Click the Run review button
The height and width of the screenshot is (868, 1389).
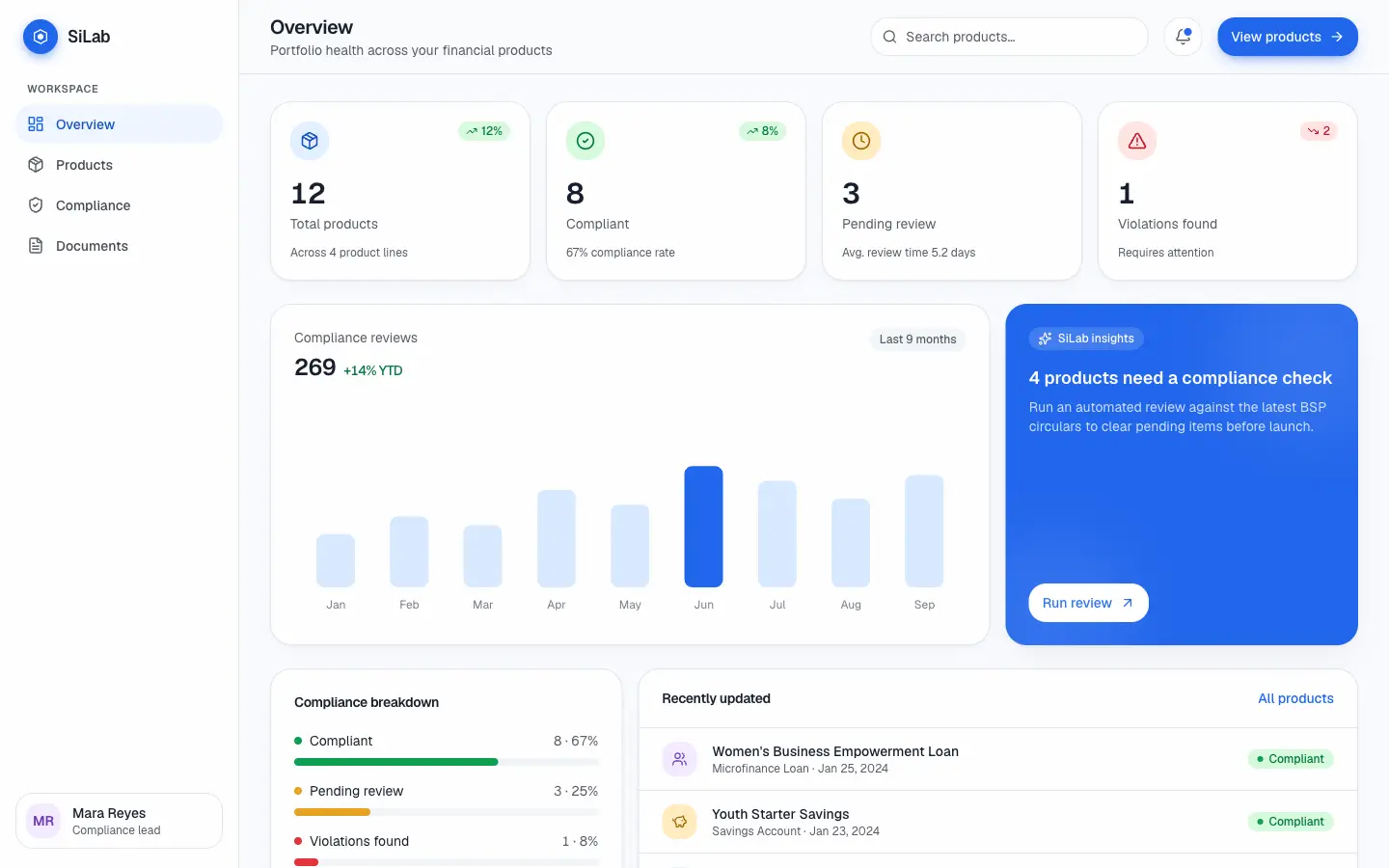pos(1088,603)
